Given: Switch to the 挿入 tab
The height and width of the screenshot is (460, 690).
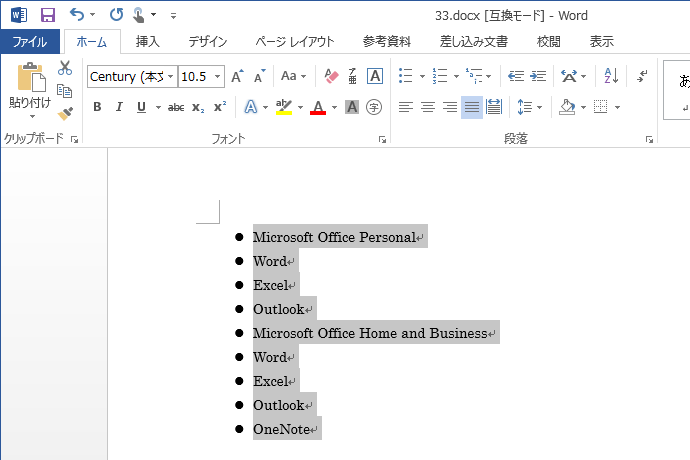Looking at the screenshot, I should (x=147, y=42).
